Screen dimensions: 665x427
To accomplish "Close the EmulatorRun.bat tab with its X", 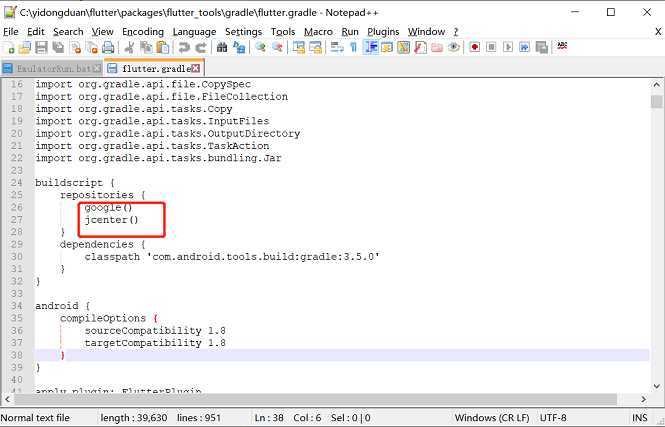I will (x=97, y=68).
